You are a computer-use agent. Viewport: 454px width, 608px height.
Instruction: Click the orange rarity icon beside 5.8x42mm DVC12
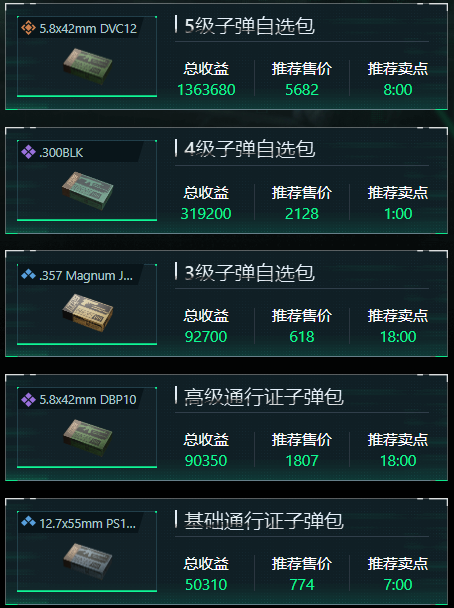tap(28, 28)
